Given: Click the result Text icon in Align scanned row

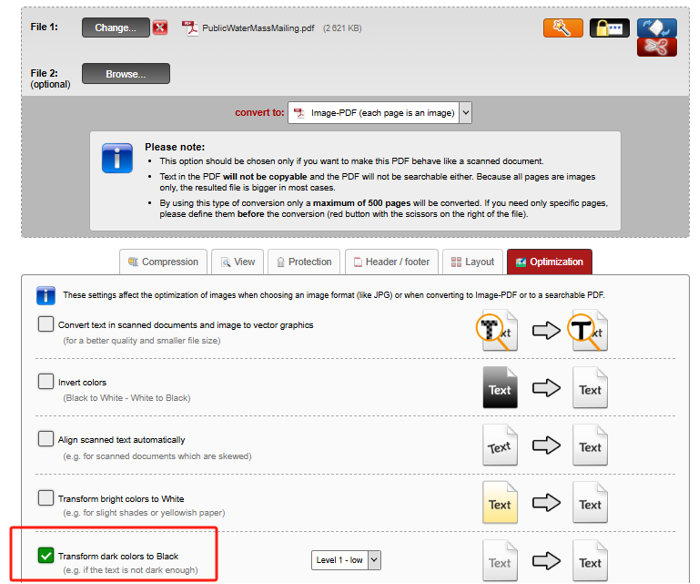Looking at the screenshot, I should [590, 445].
